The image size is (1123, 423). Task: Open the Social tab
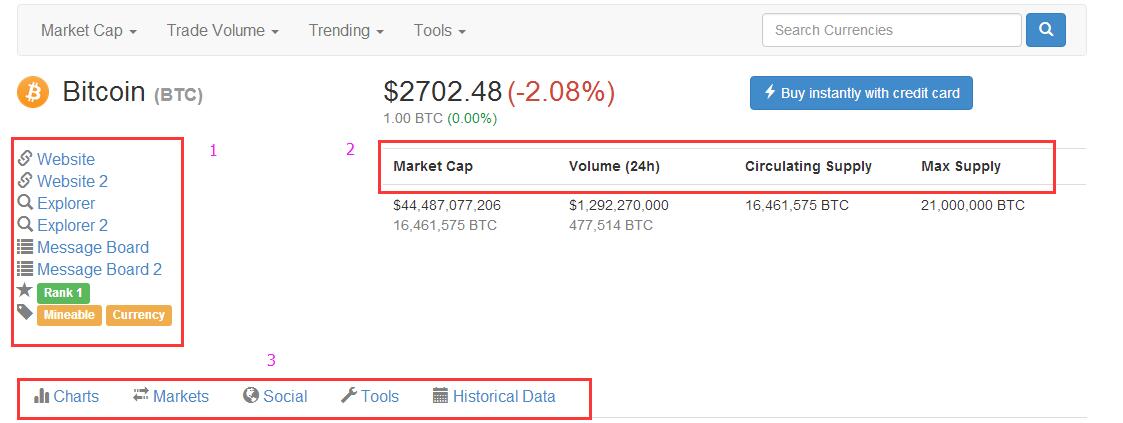pos(275,396)
